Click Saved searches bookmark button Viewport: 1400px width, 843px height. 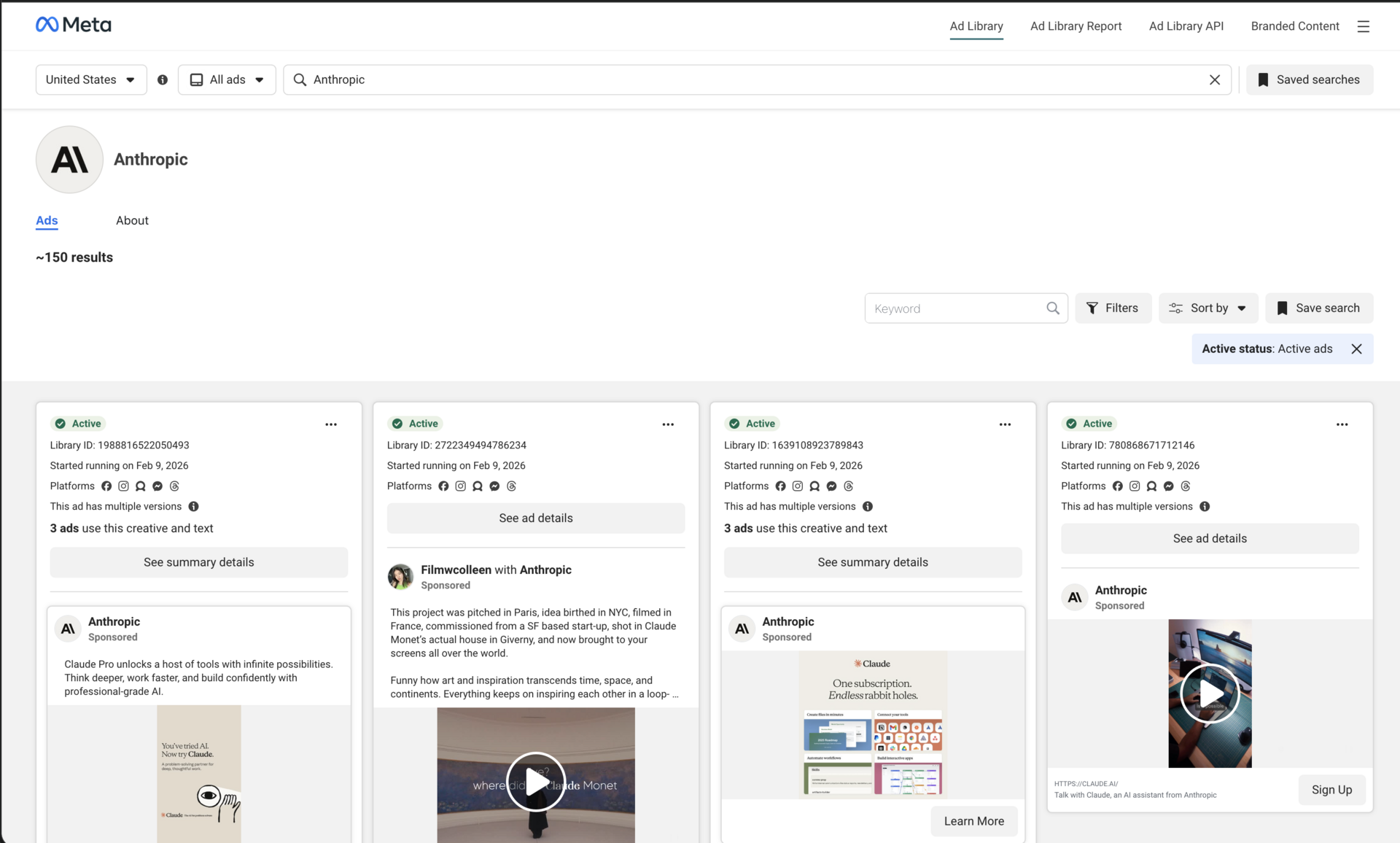point(1310,79)
